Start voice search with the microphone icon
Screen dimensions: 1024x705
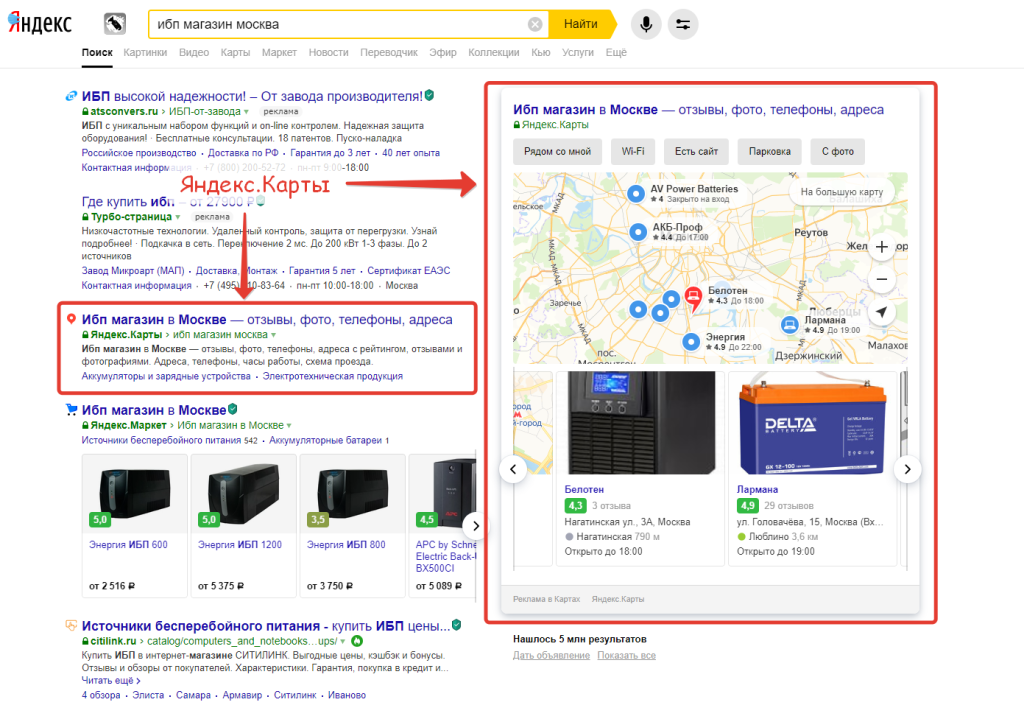coord(646,24)
